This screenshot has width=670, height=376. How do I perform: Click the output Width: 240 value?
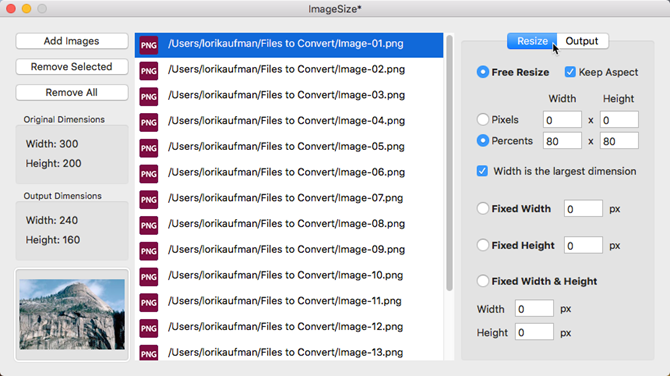tap(52, 220)
